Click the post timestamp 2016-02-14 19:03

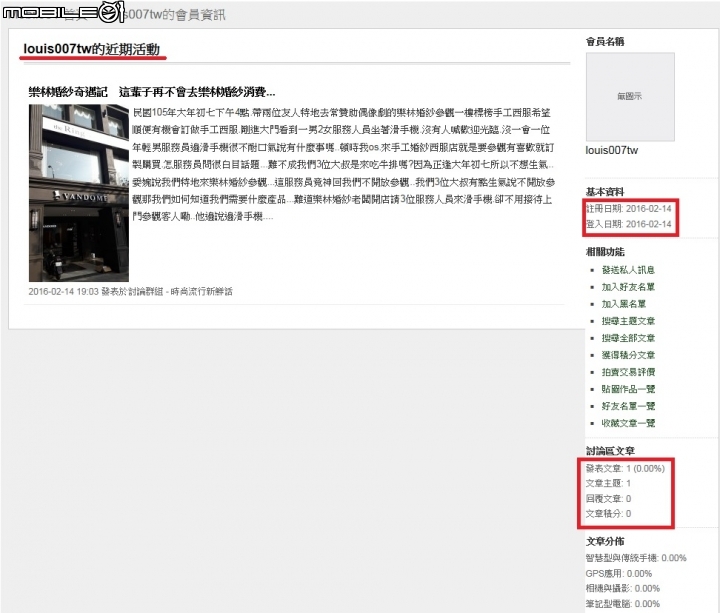pyautogui.click(x=63, y=292)
